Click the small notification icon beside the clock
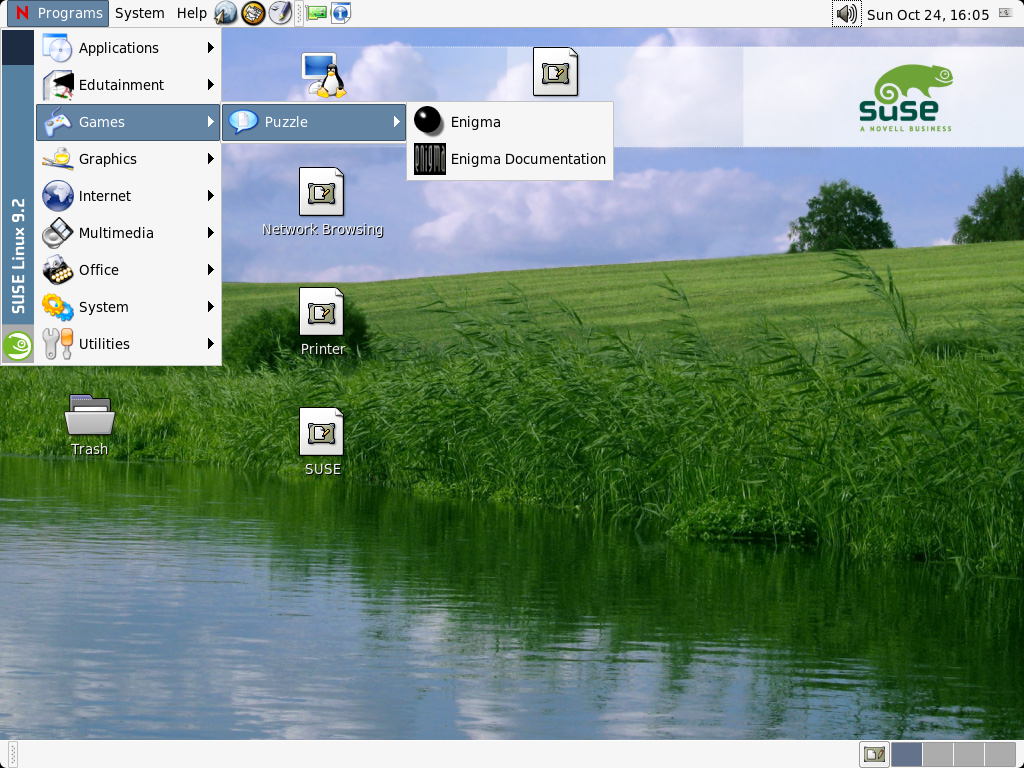The image size is (1024, 768). pos(1006,13)
